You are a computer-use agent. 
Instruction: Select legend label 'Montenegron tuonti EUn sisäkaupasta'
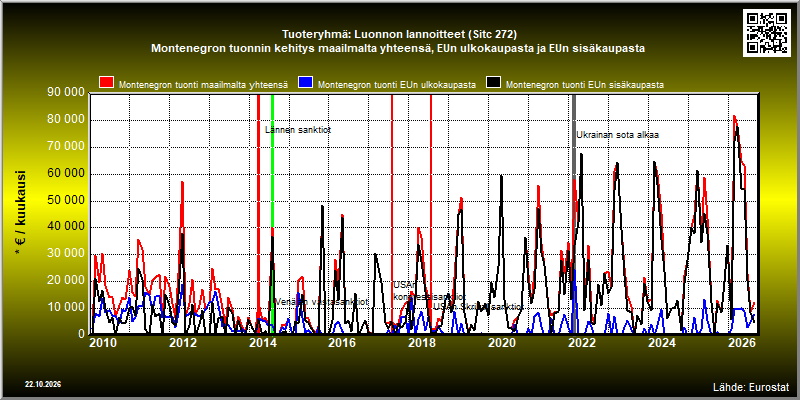(585, 85)
